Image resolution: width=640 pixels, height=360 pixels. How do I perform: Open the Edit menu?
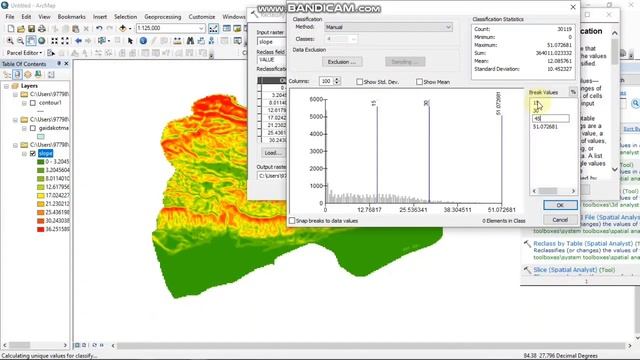26,17
